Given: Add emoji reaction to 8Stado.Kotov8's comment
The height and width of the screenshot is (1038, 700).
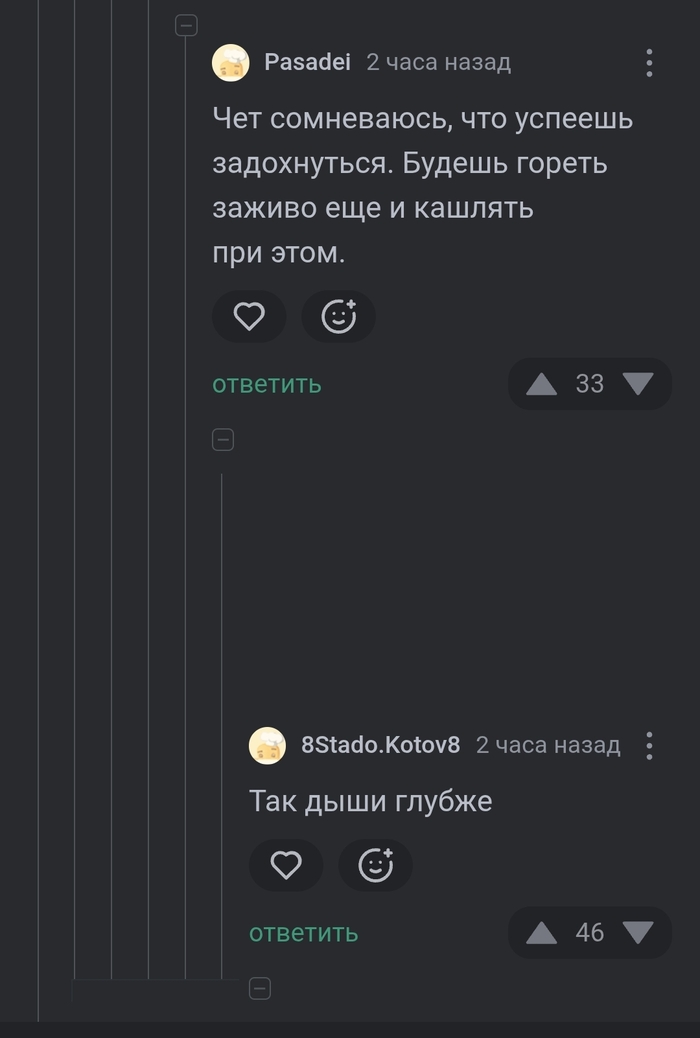Looking at the screenshot, I should 377,865.
